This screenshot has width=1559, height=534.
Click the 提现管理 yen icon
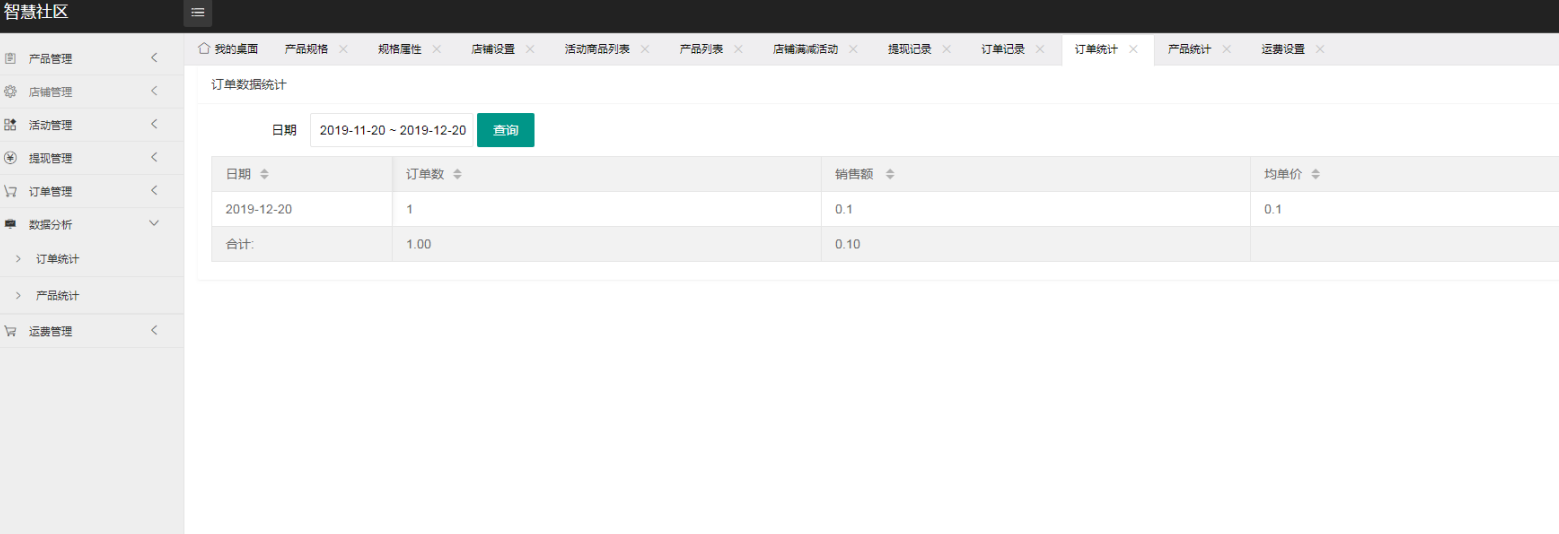pyautogui.click(x=10, y=158)
